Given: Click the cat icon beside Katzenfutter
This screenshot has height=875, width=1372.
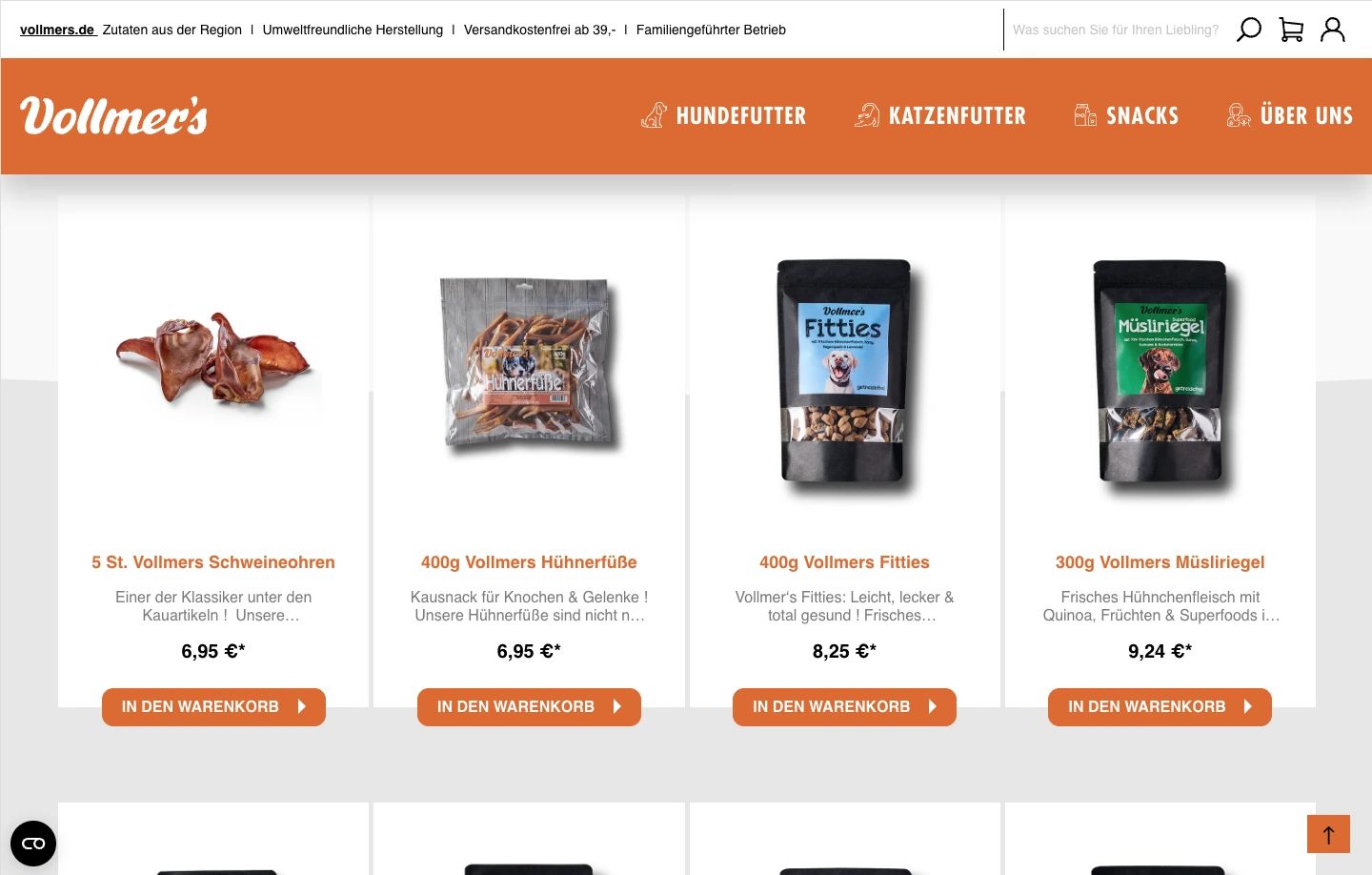Looking at the screenshot, I should coord(867,115).
